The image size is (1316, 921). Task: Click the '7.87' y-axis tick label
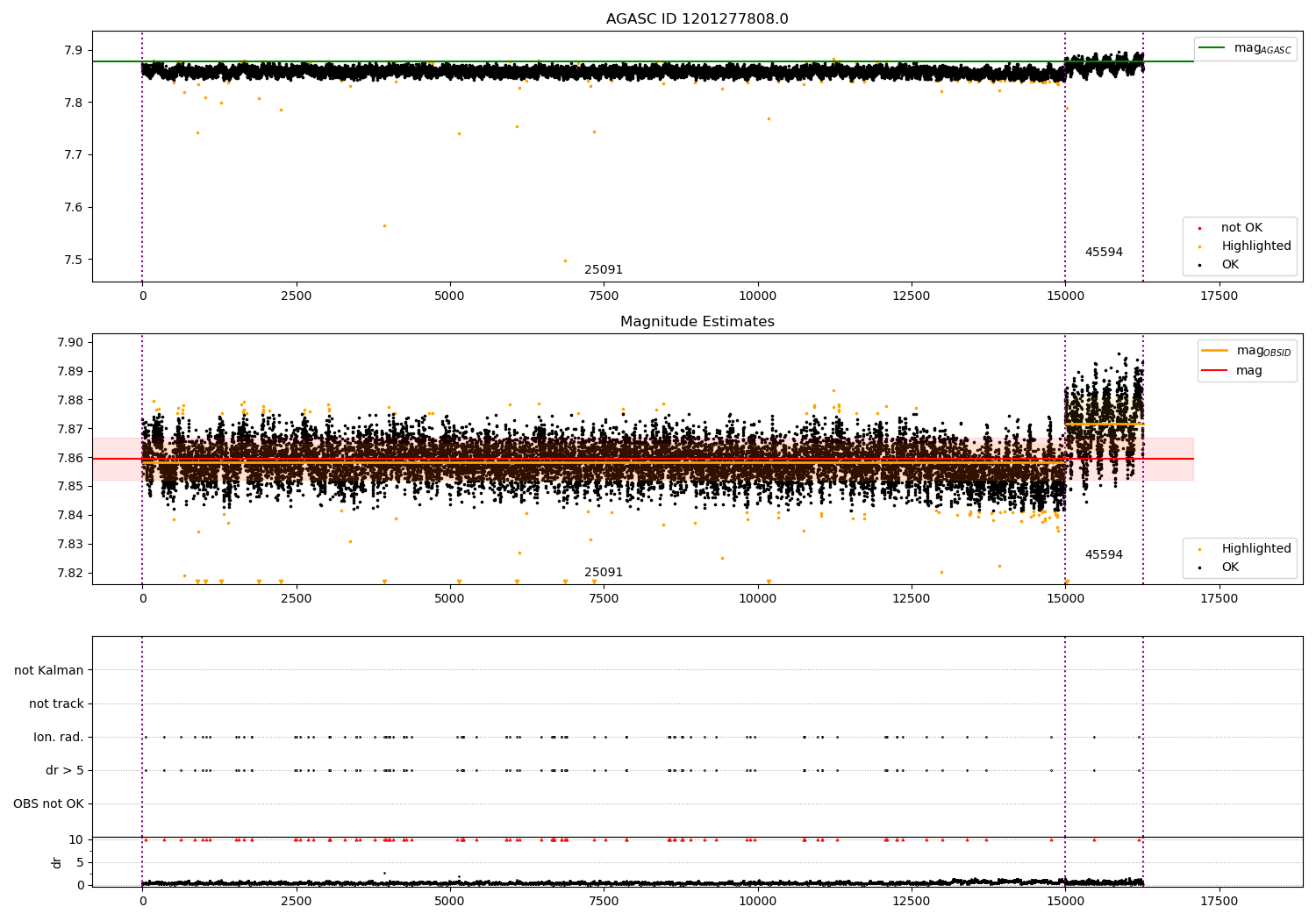pyautogui.click(x=69, y=430)
